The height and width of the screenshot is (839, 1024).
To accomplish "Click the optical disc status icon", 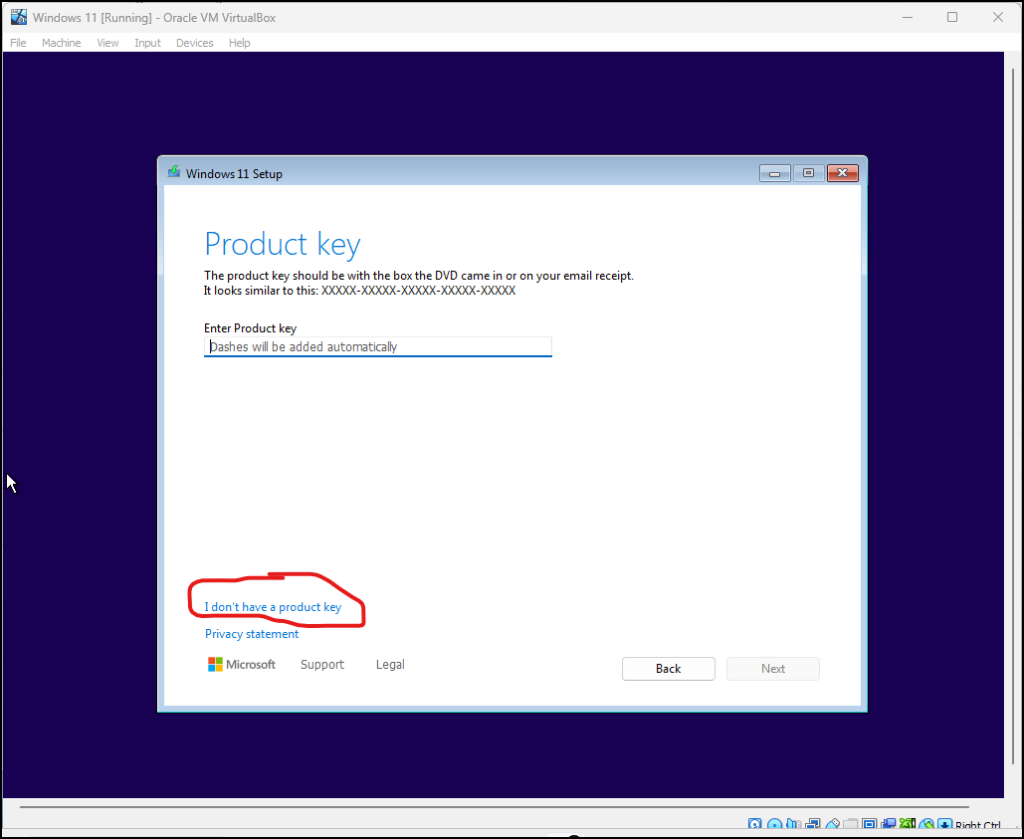I will click(x=775, y=825).
